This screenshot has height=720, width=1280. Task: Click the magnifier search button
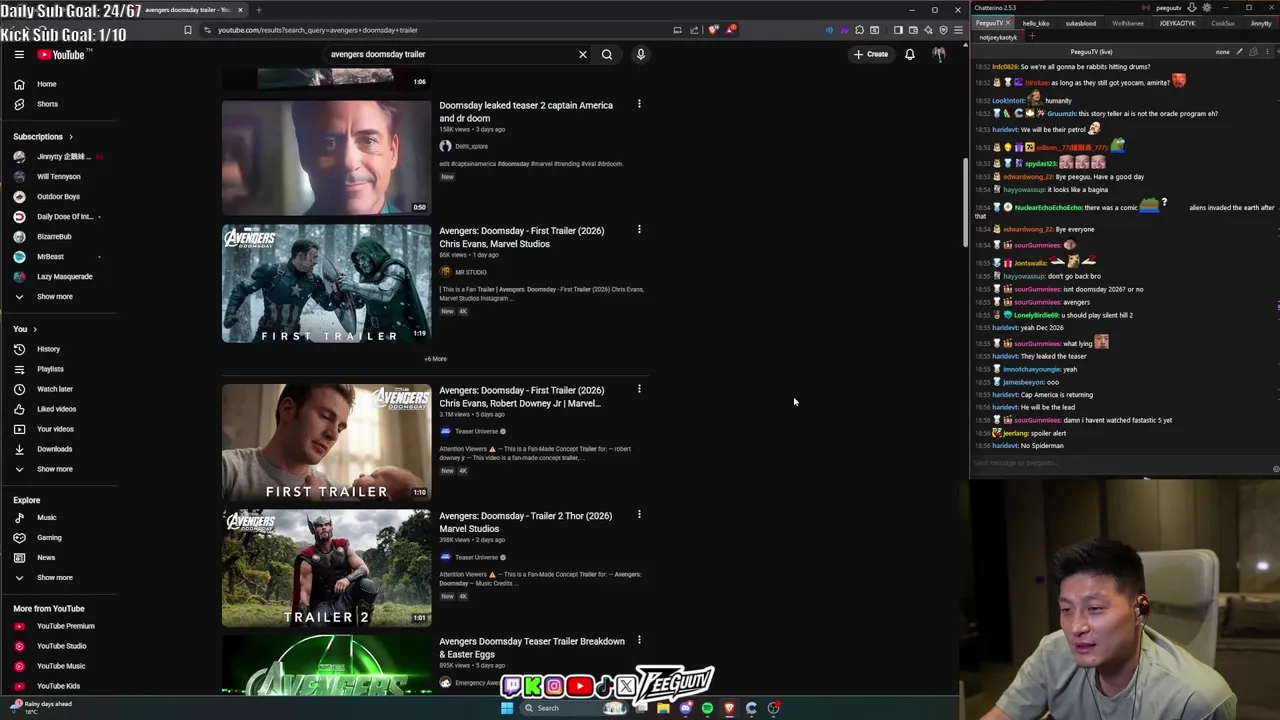pos(607,55)
